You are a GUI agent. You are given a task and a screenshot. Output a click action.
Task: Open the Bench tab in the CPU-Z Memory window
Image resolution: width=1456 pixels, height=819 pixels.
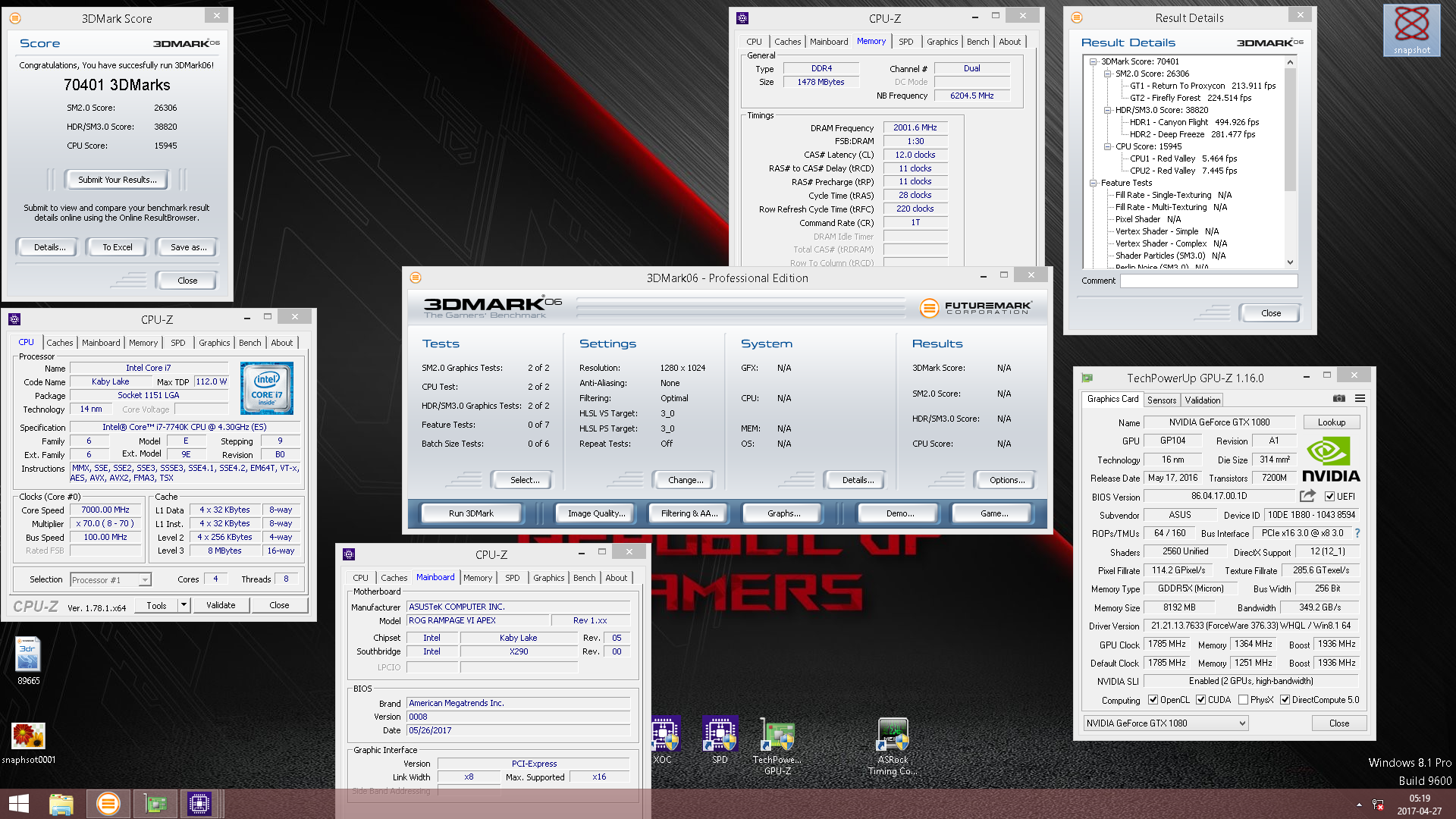pos(977,42)
